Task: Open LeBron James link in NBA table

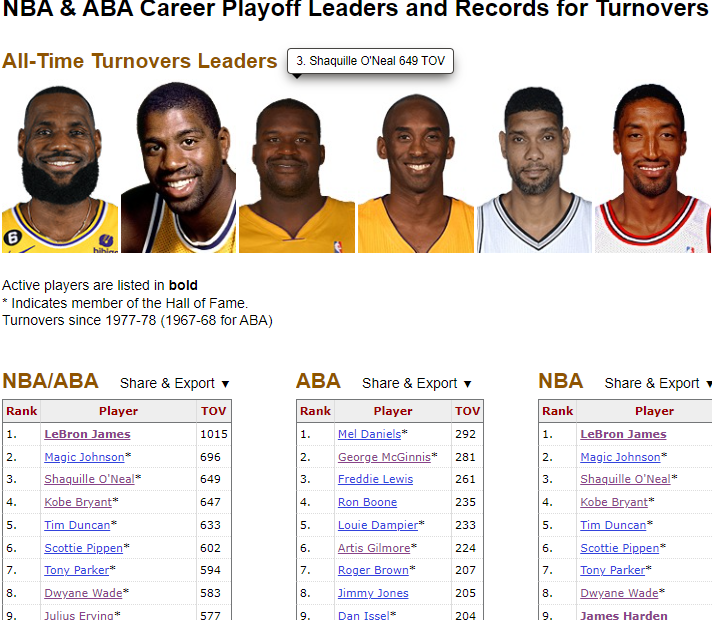Action: [x=623, y=434]
